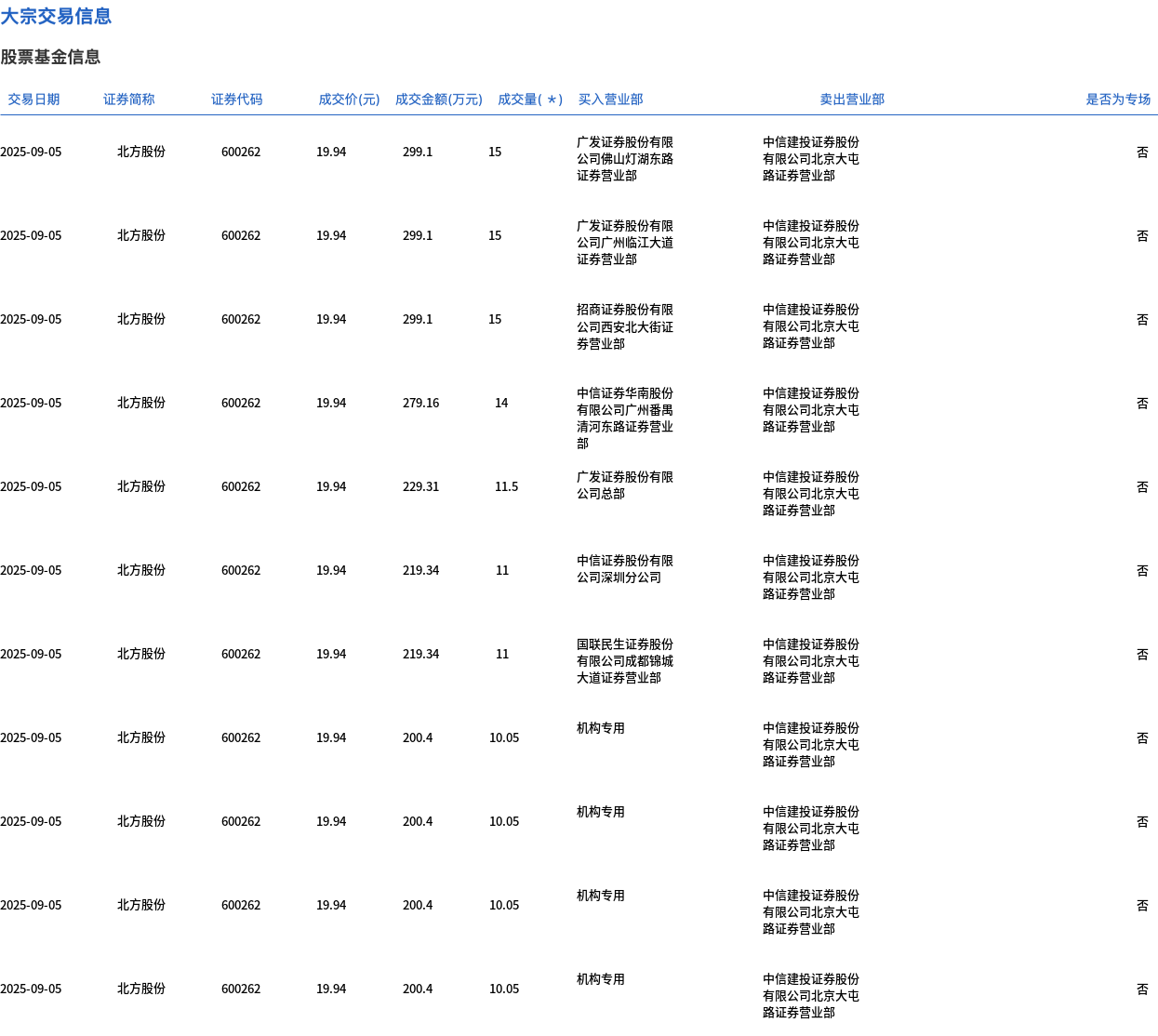Screen dimensions: 1158x1036
Task: Click the 股票基金信息 section heading
Action: [50, 57]
